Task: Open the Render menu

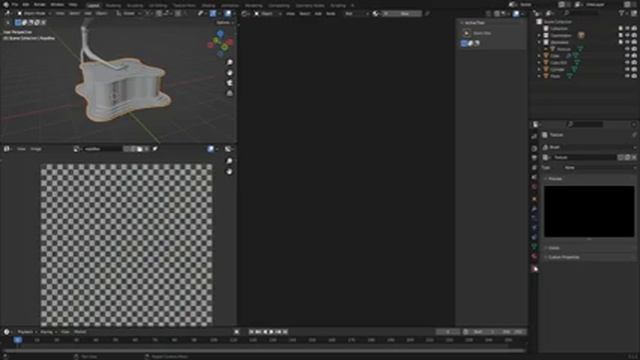Action: [x=40, y=4]
